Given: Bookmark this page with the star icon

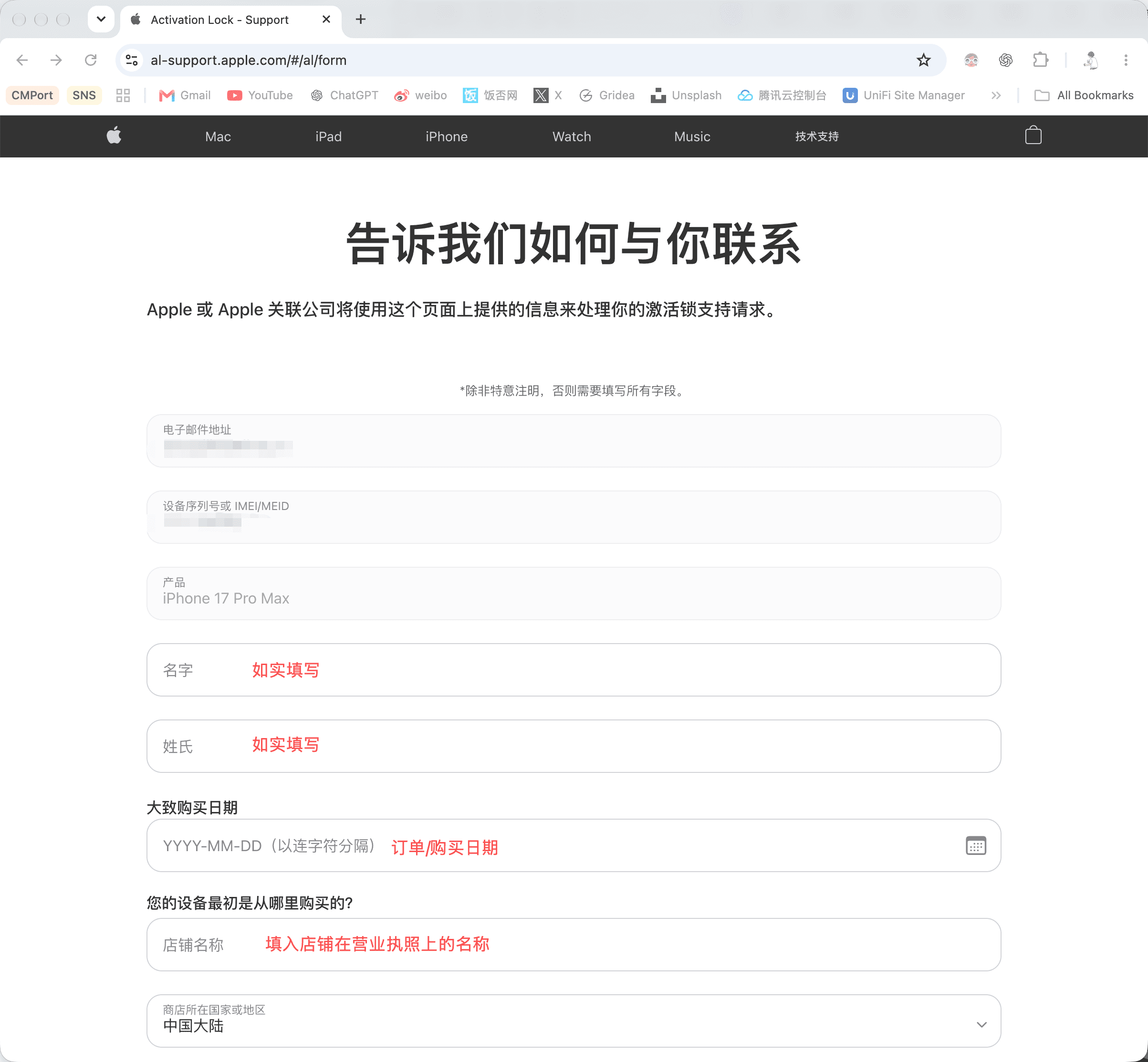Looking at the screenshot, I should tap(923, 60).
